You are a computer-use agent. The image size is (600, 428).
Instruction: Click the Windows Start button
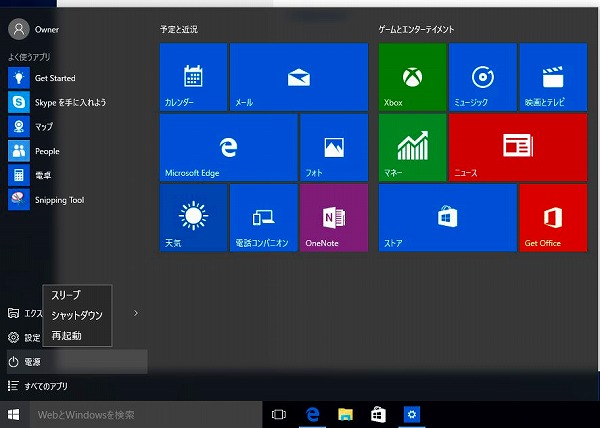pyautogui.click(x=14, y=415)
